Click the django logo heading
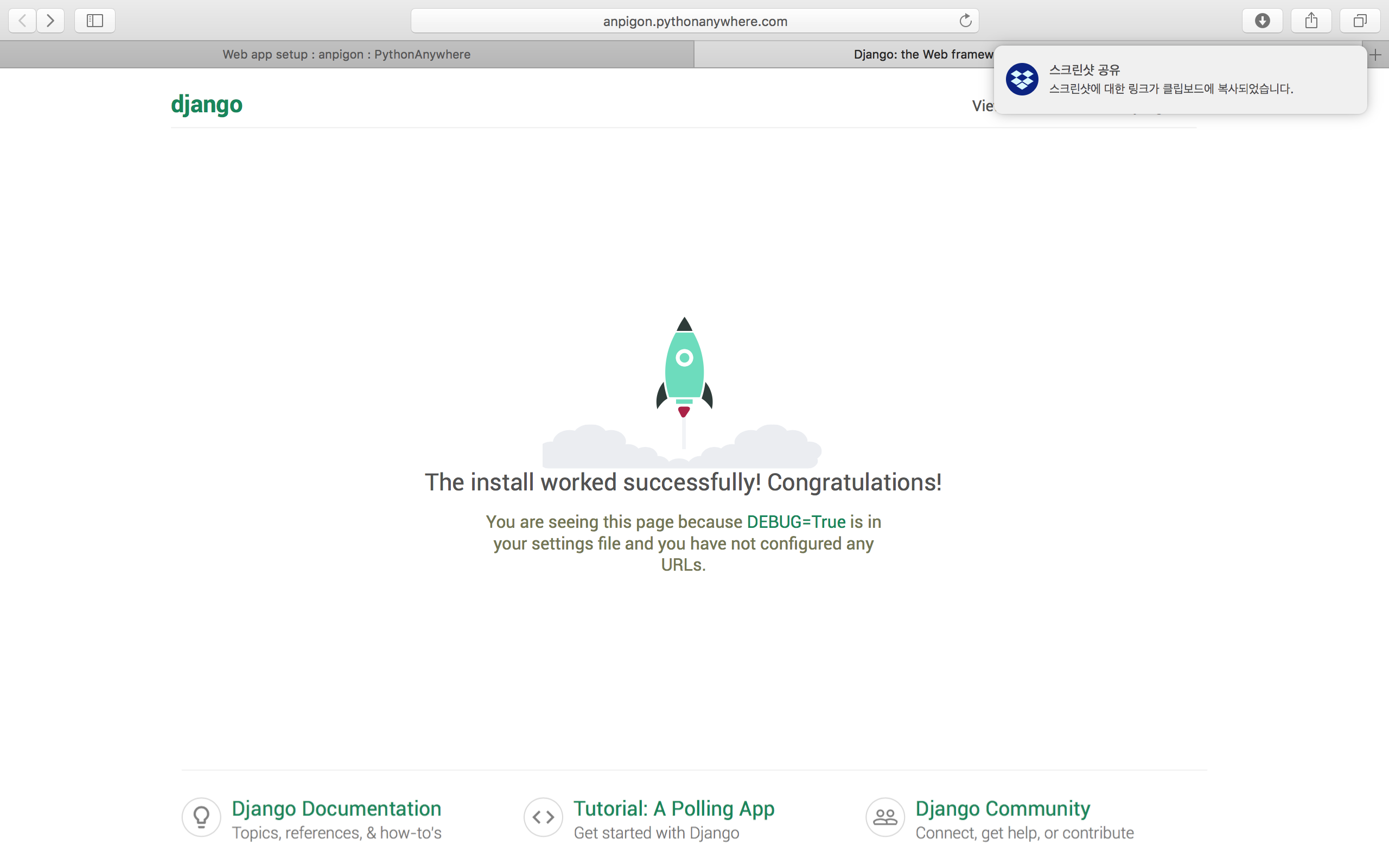This screenshot has height=868, width=1389. (207, 105)
